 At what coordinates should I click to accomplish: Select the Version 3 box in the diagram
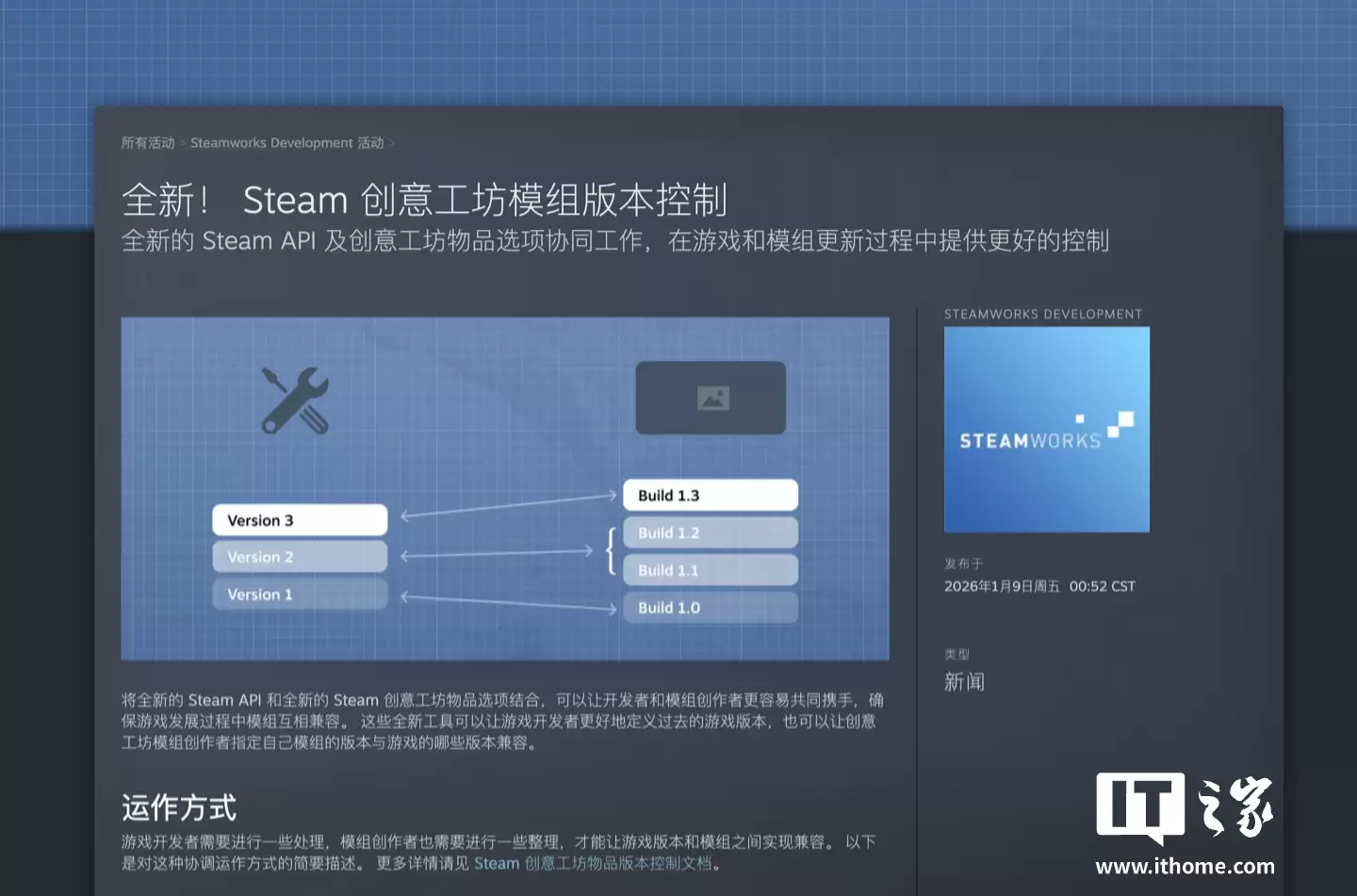[x=299, y=519]
